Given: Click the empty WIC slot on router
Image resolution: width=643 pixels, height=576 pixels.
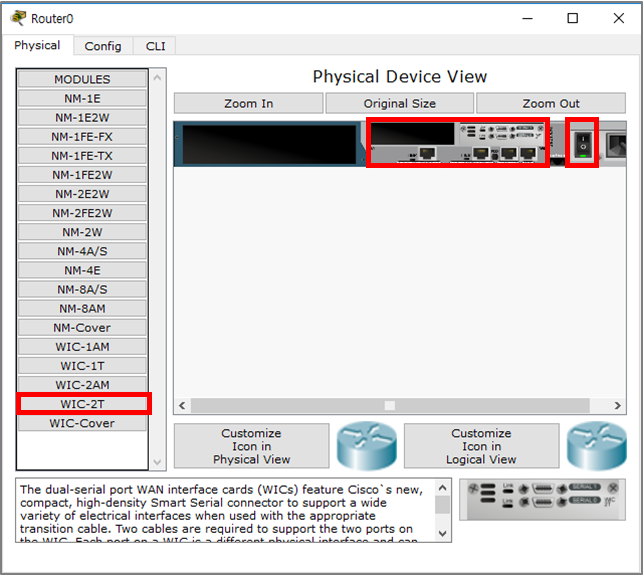Looking at the screenshot, I should (x=413, y=134).
